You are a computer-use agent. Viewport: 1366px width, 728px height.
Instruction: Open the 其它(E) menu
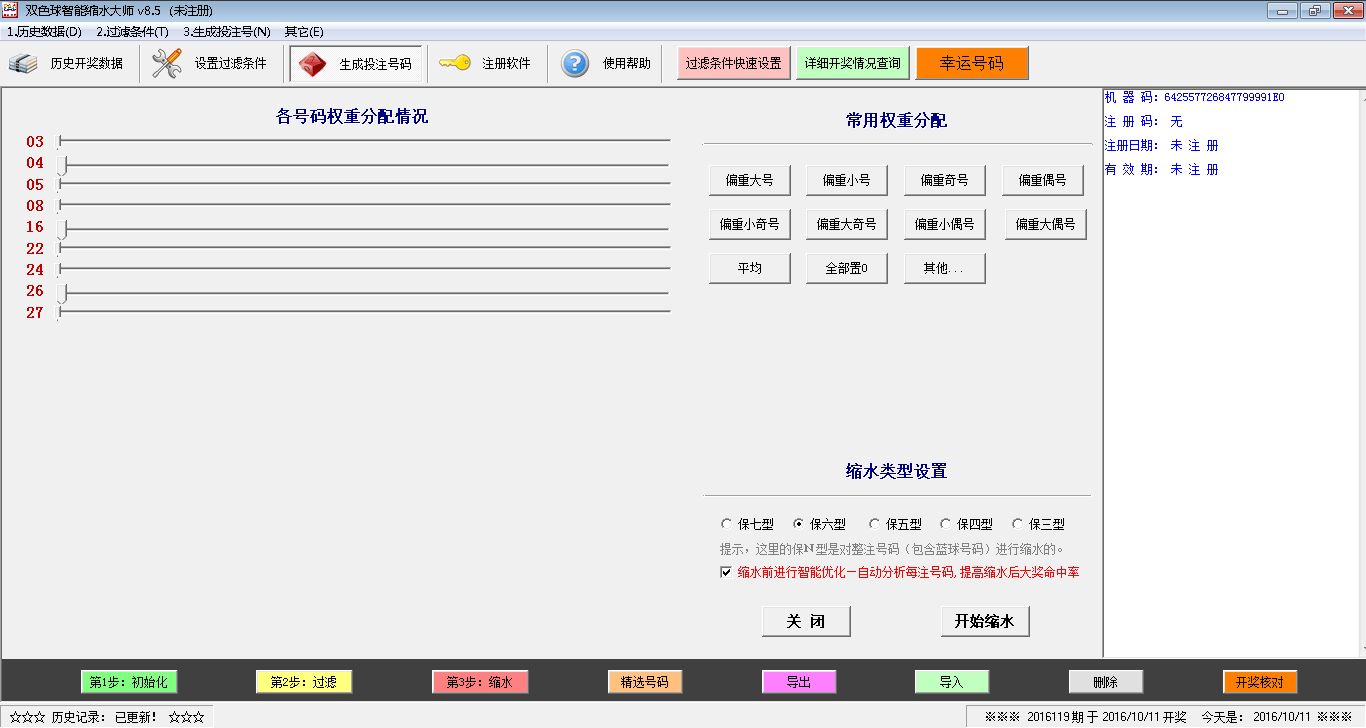click(304, 31)
